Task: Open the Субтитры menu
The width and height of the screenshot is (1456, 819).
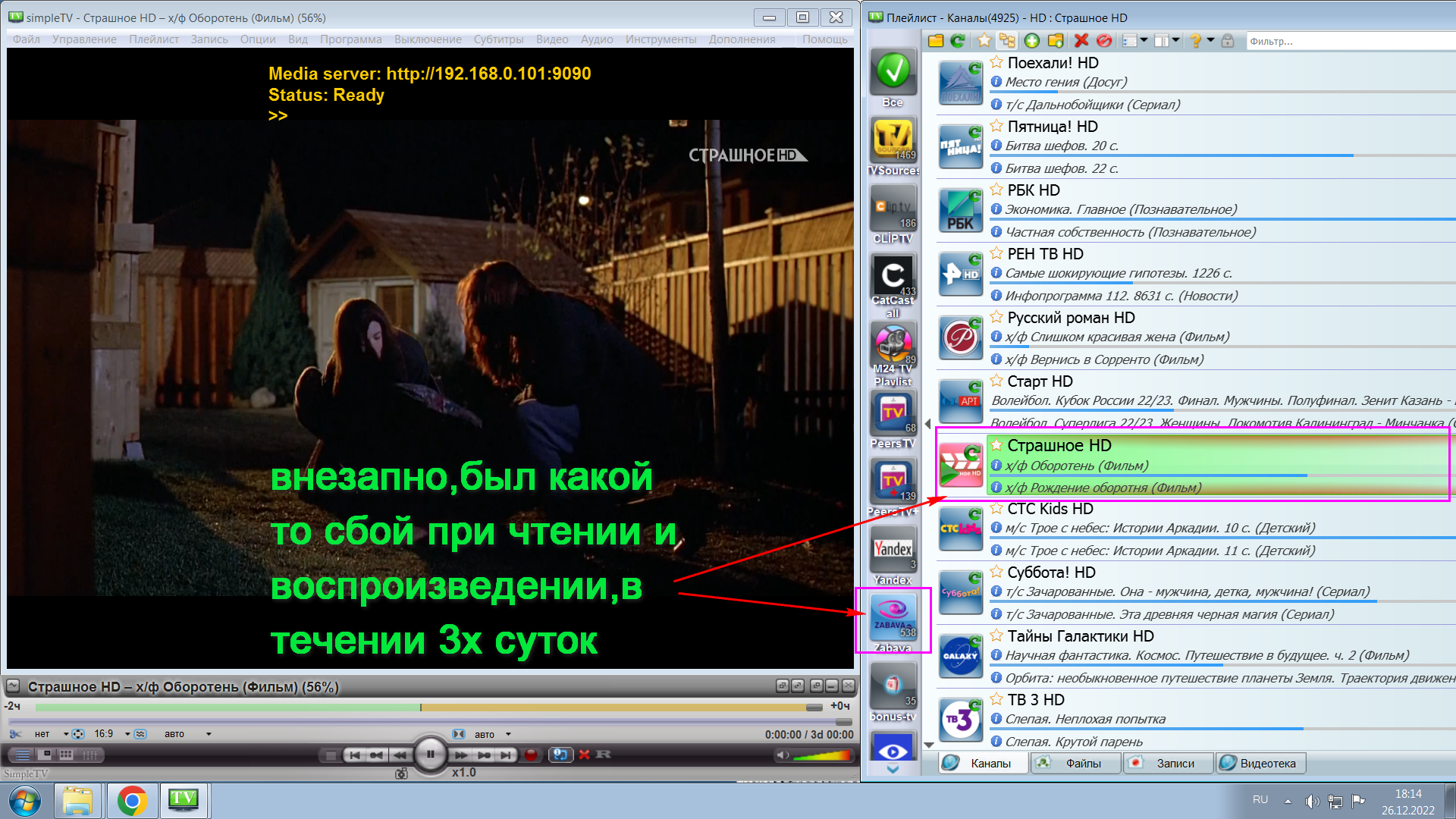Action: pos(498,39)
